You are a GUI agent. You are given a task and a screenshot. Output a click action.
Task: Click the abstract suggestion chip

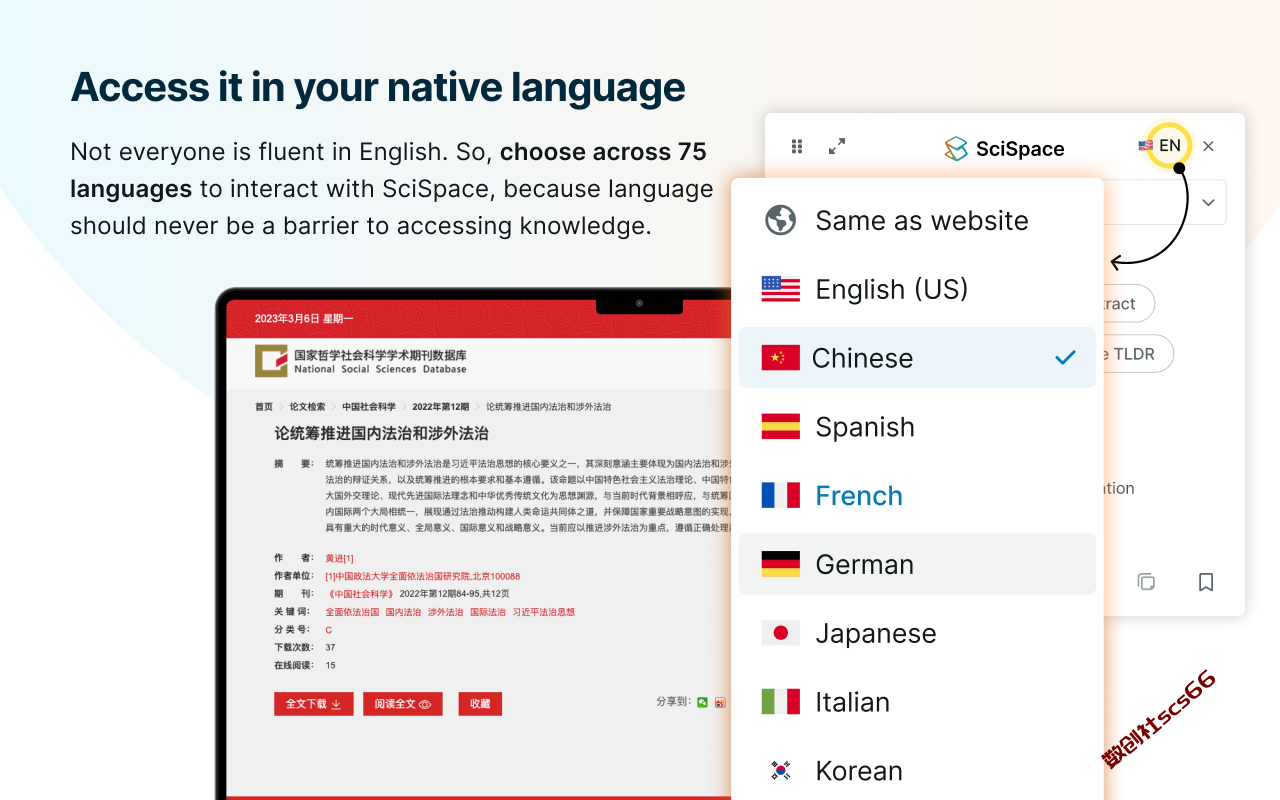coord(1128,304)
